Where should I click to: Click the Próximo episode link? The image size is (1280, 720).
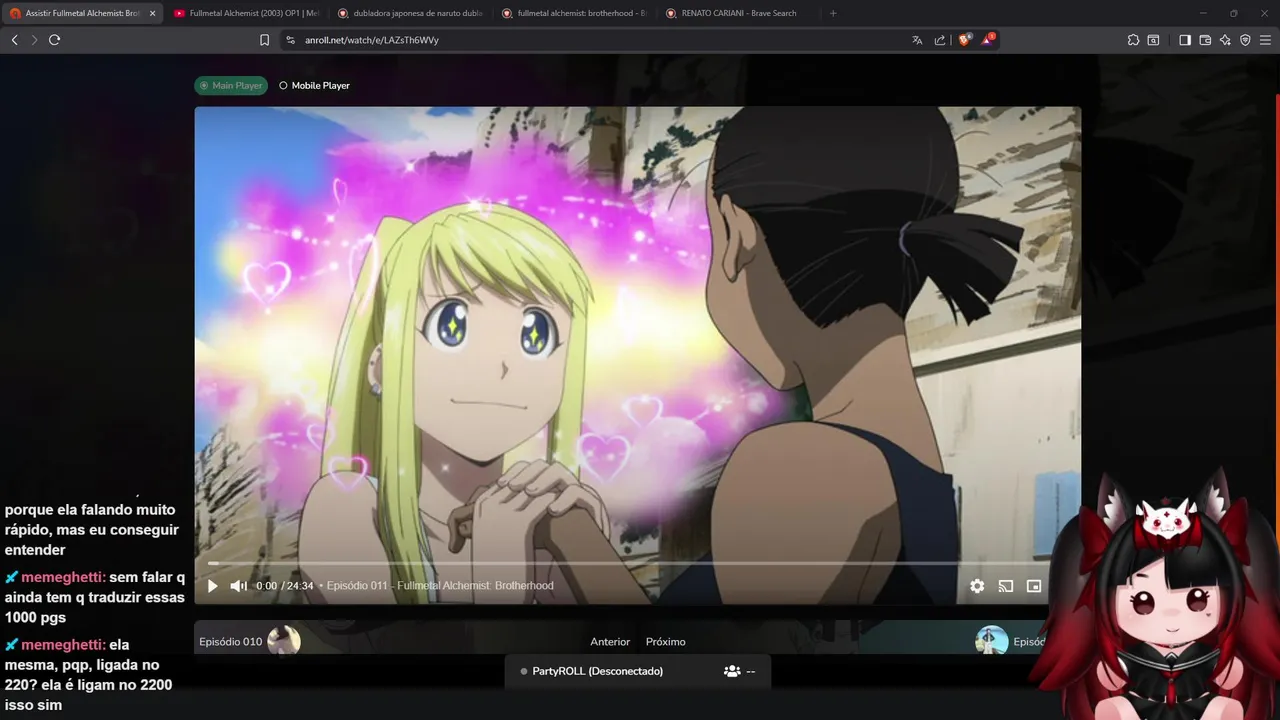(666, 642)
